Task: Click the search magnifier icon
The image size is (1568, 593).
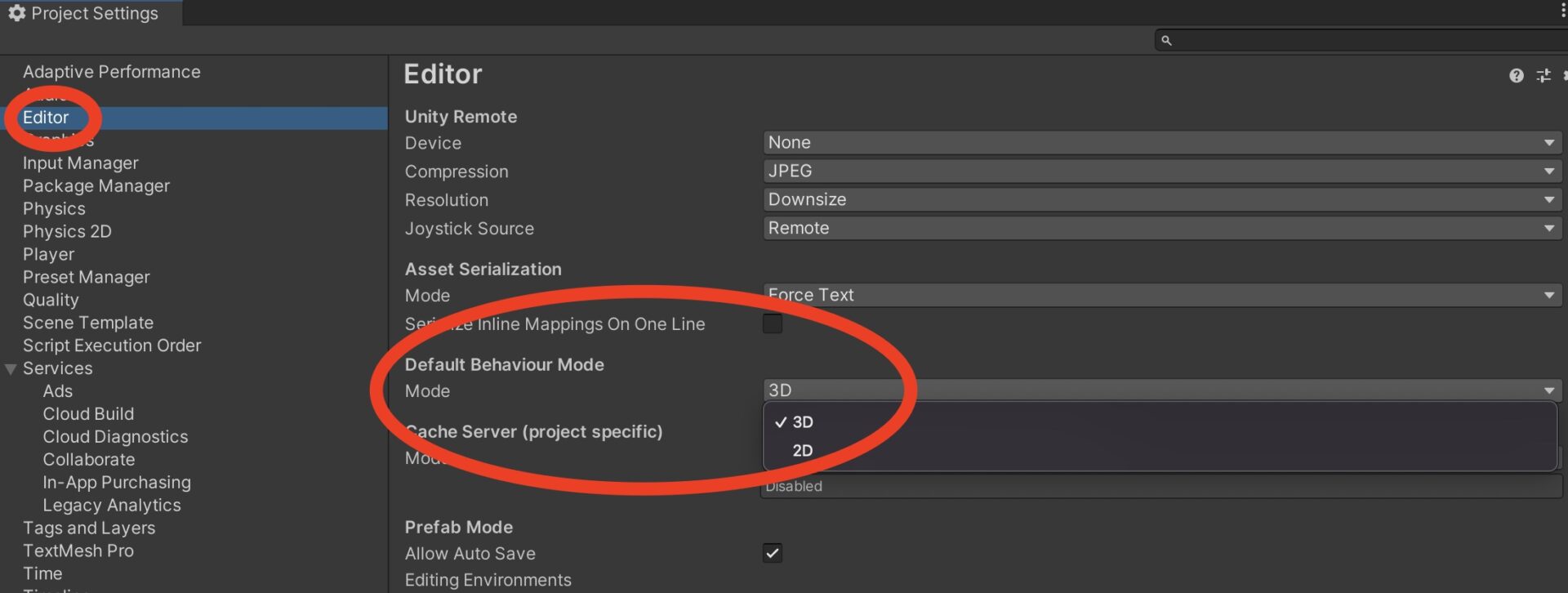Action: click(x=1166, y=40)
